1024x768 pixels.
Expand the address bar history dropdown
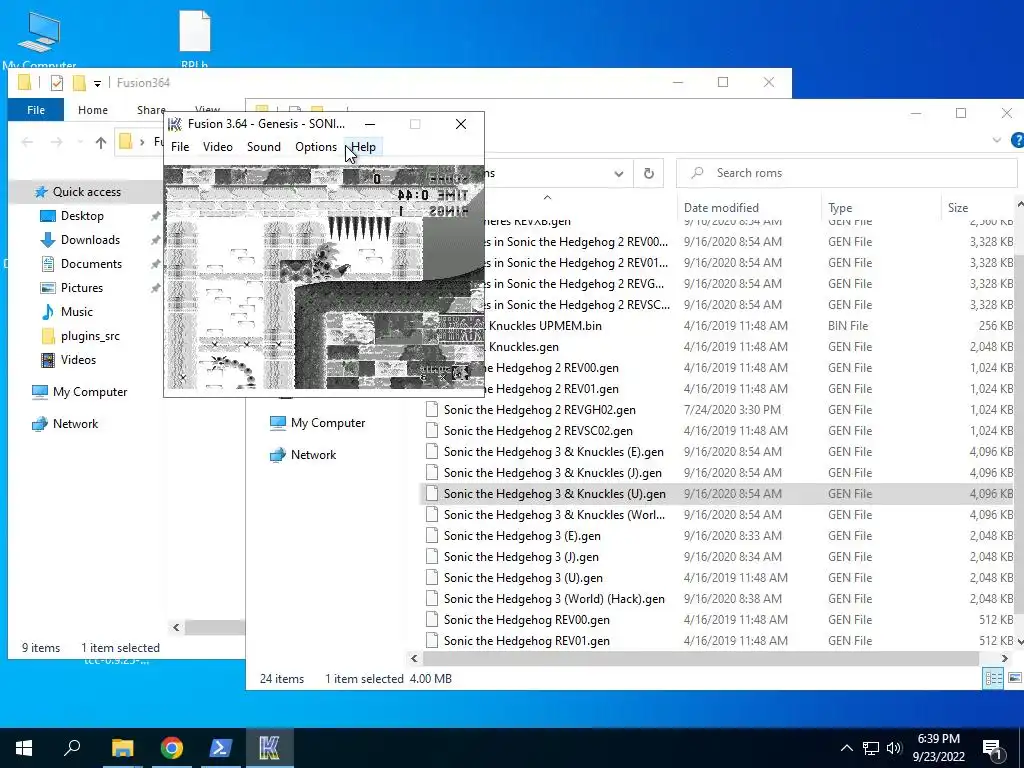pyautogui.click(x=618, y=174)
